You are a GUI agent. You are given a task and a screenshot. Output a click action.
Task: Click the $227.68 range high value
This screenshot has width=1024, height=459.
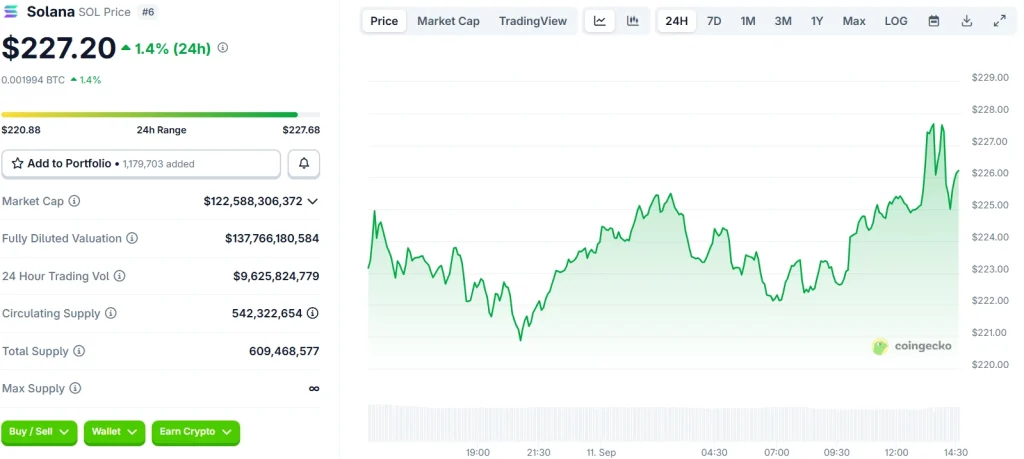pos(301,130)
